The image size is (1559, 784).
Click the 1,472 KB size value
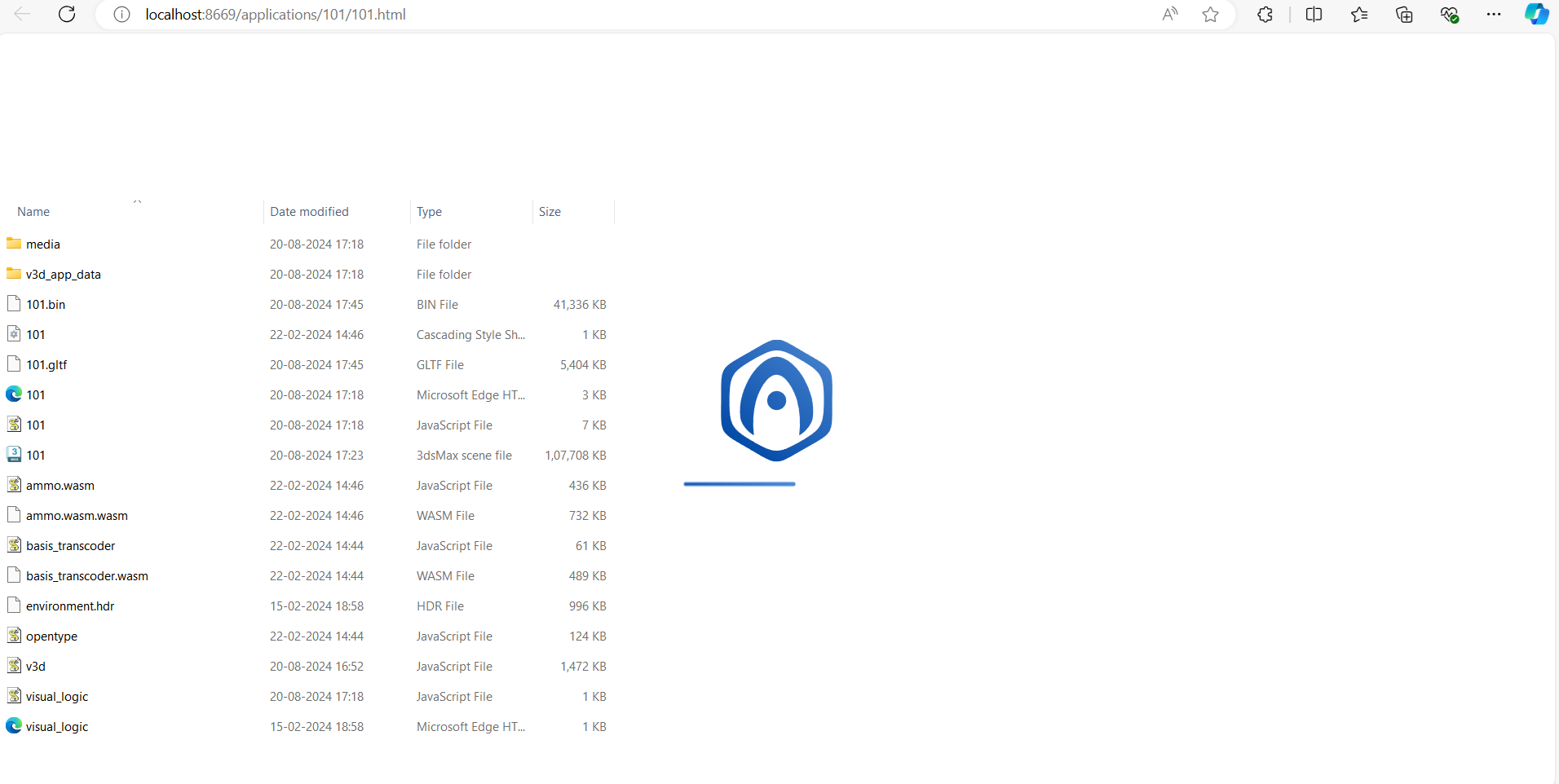pos(583,667)
